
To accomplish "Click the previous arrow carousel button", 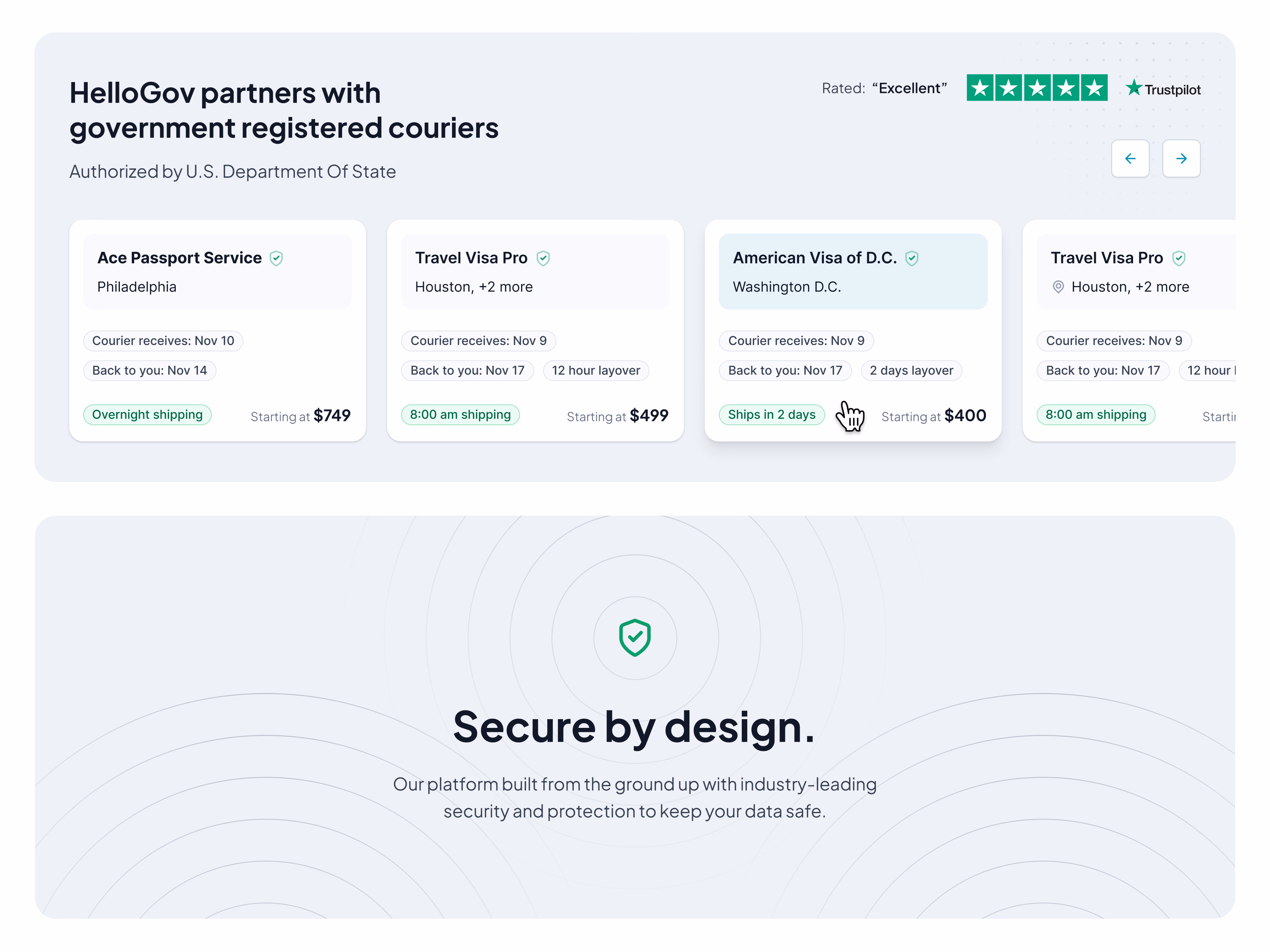I will tap(1130, 158).
